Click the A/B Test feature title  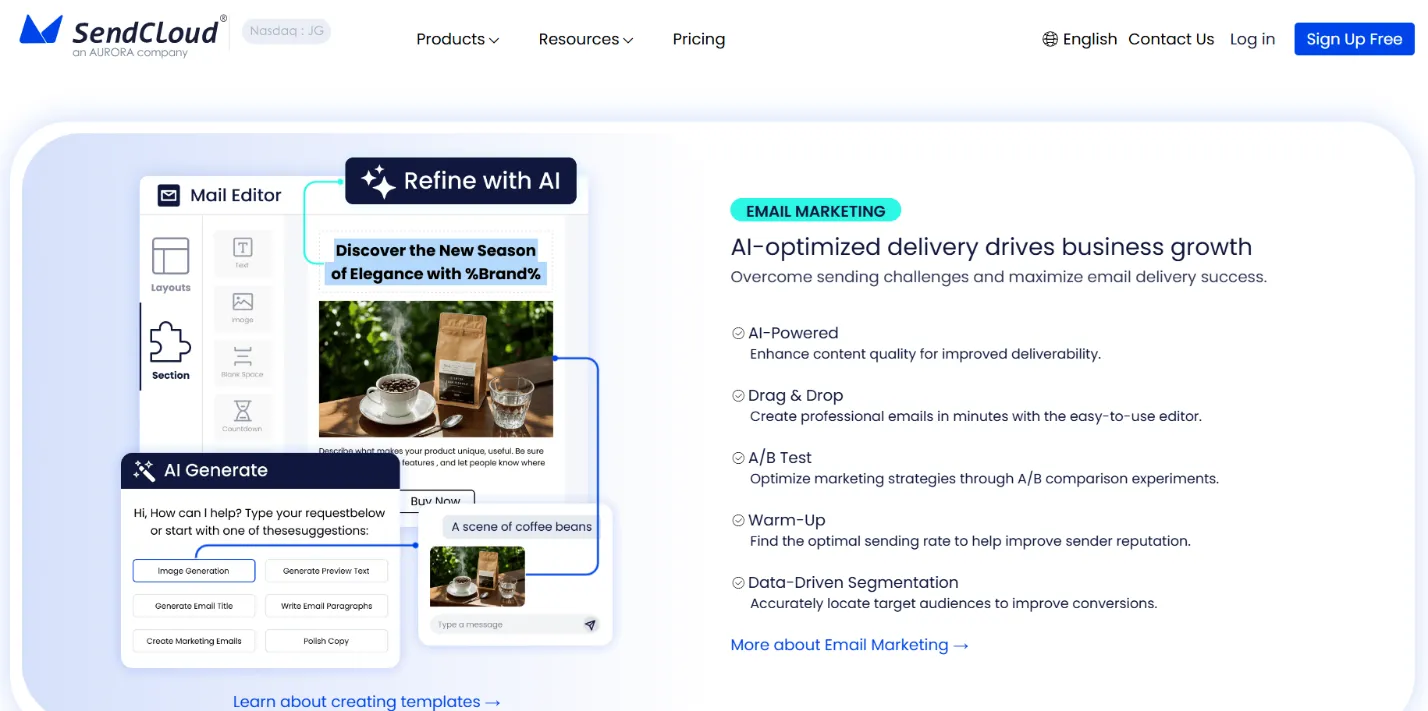(x=780, y=458)
